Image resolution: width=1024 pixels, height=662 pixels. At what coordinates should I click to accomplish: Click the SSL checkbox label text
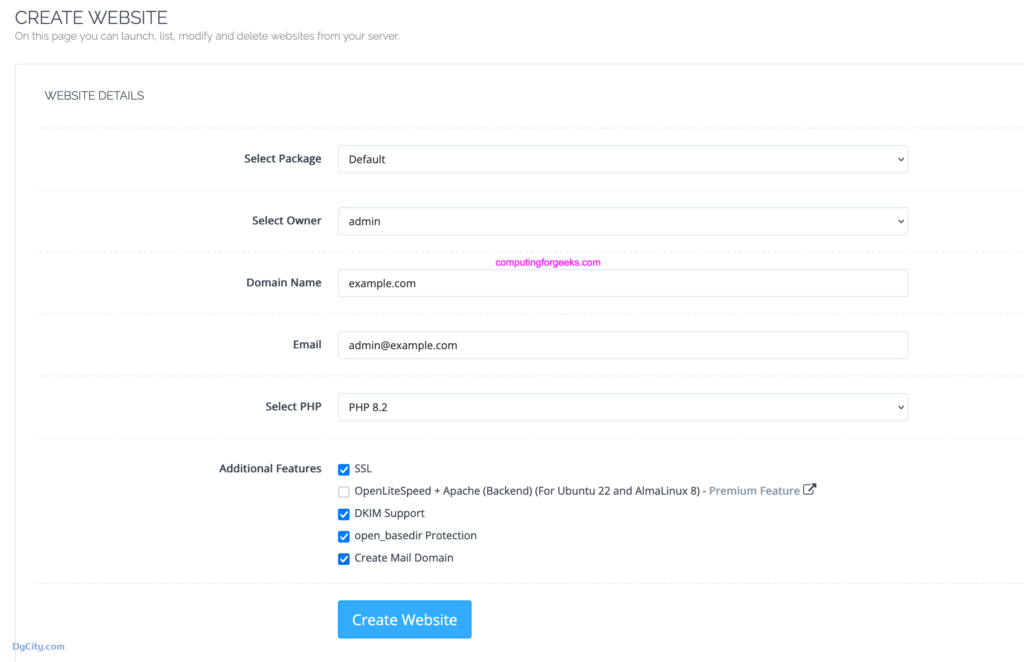click(363, 469)
